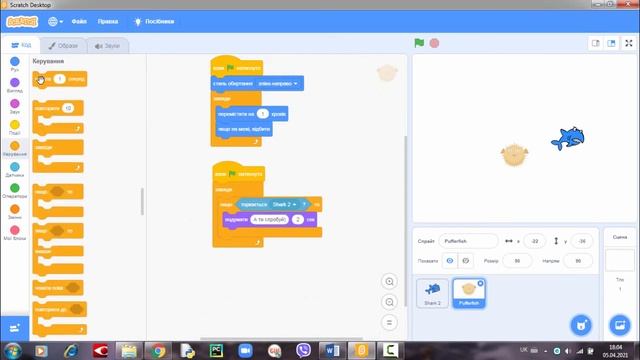Viewport: 640px width, 360px height.
Task: Click the seconds value in say block
Action: [x=298, y=220]
